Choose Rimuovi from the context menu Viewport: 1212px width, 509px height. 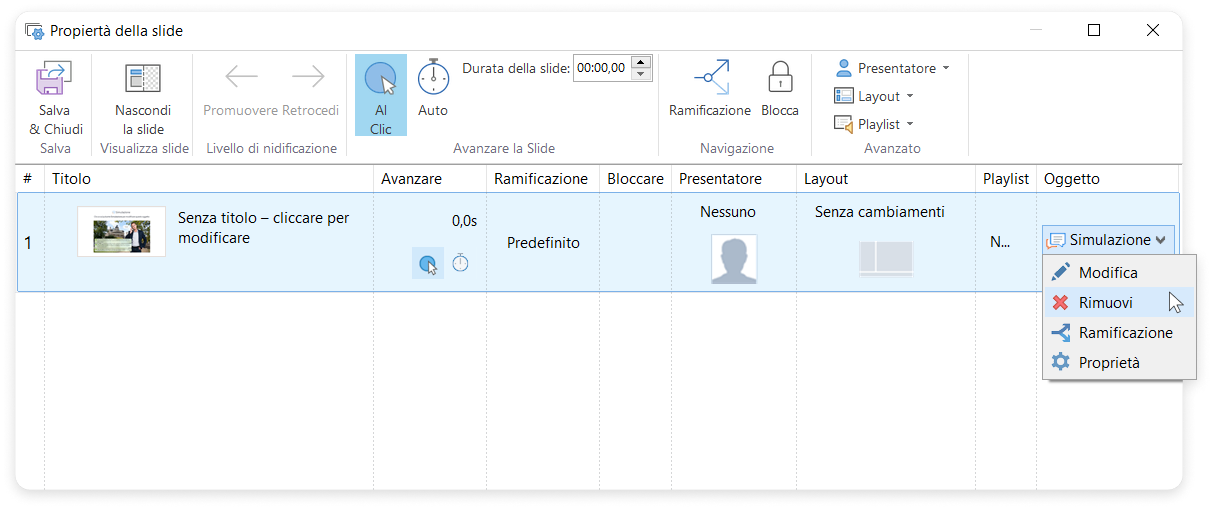(x=1105, y=303)
